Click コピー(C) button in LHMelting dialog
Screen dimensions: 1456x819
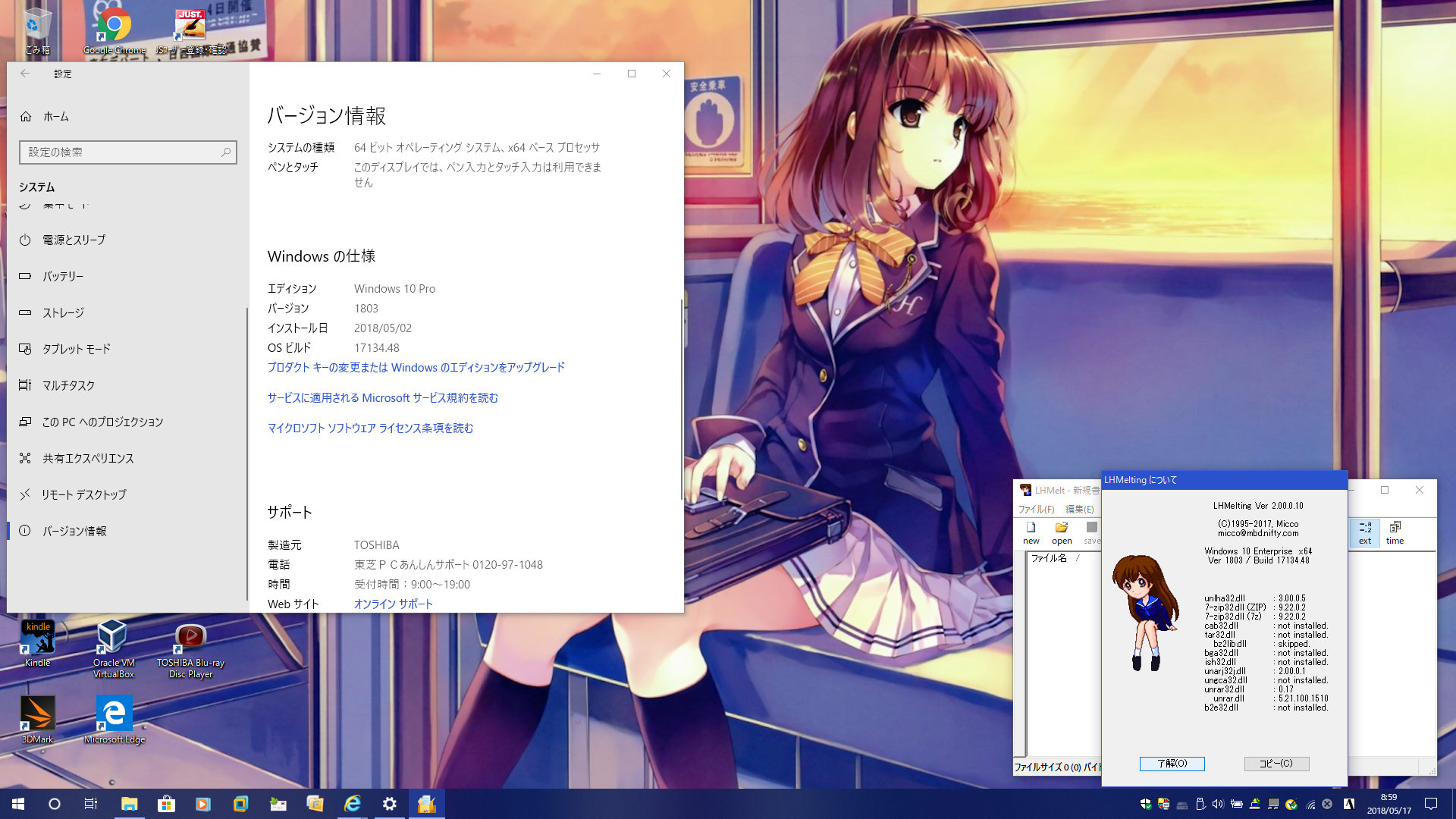tap(1276, 764)
